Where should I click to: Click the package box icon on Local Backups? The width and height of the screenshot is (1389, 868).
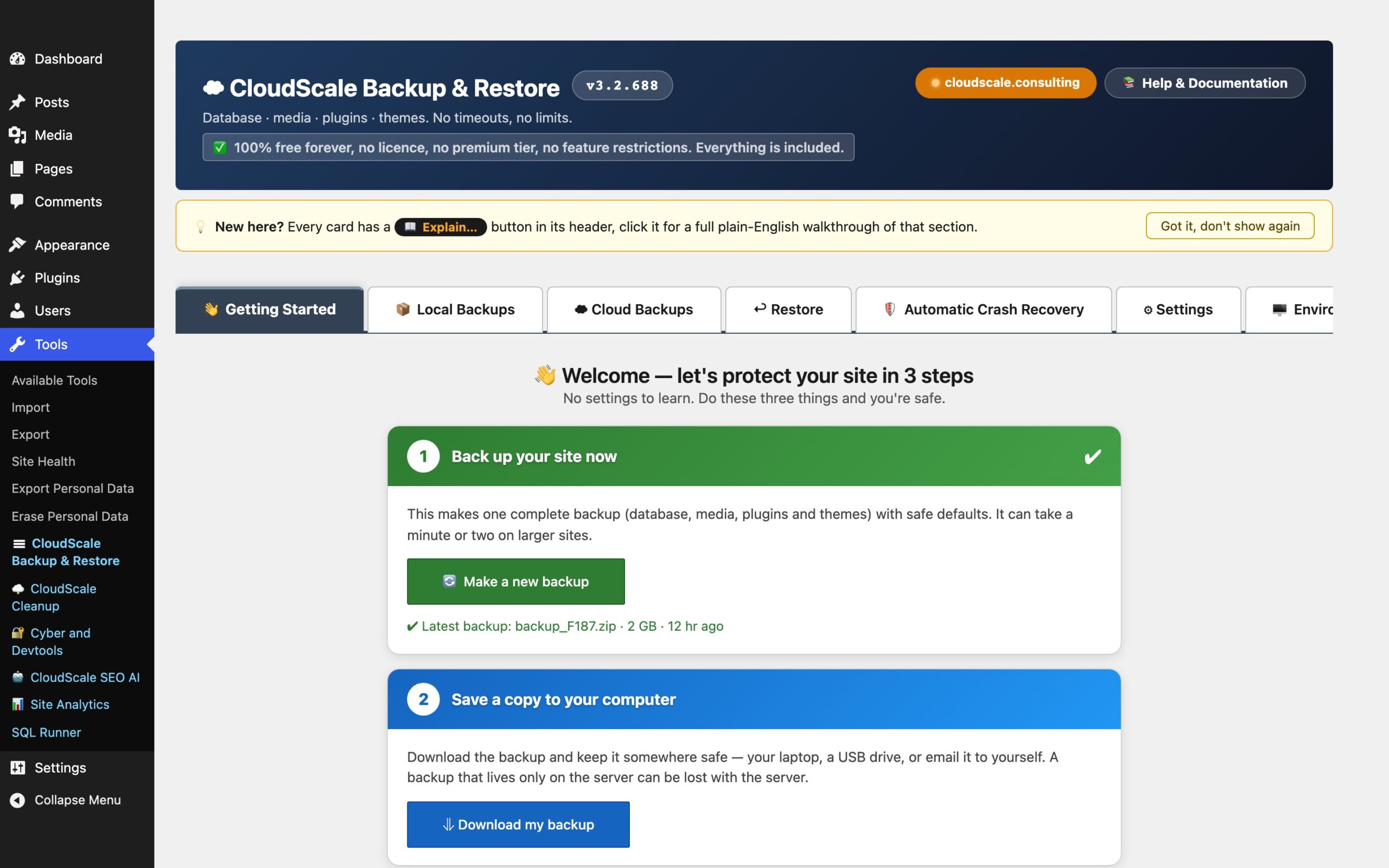coord(403,309)
